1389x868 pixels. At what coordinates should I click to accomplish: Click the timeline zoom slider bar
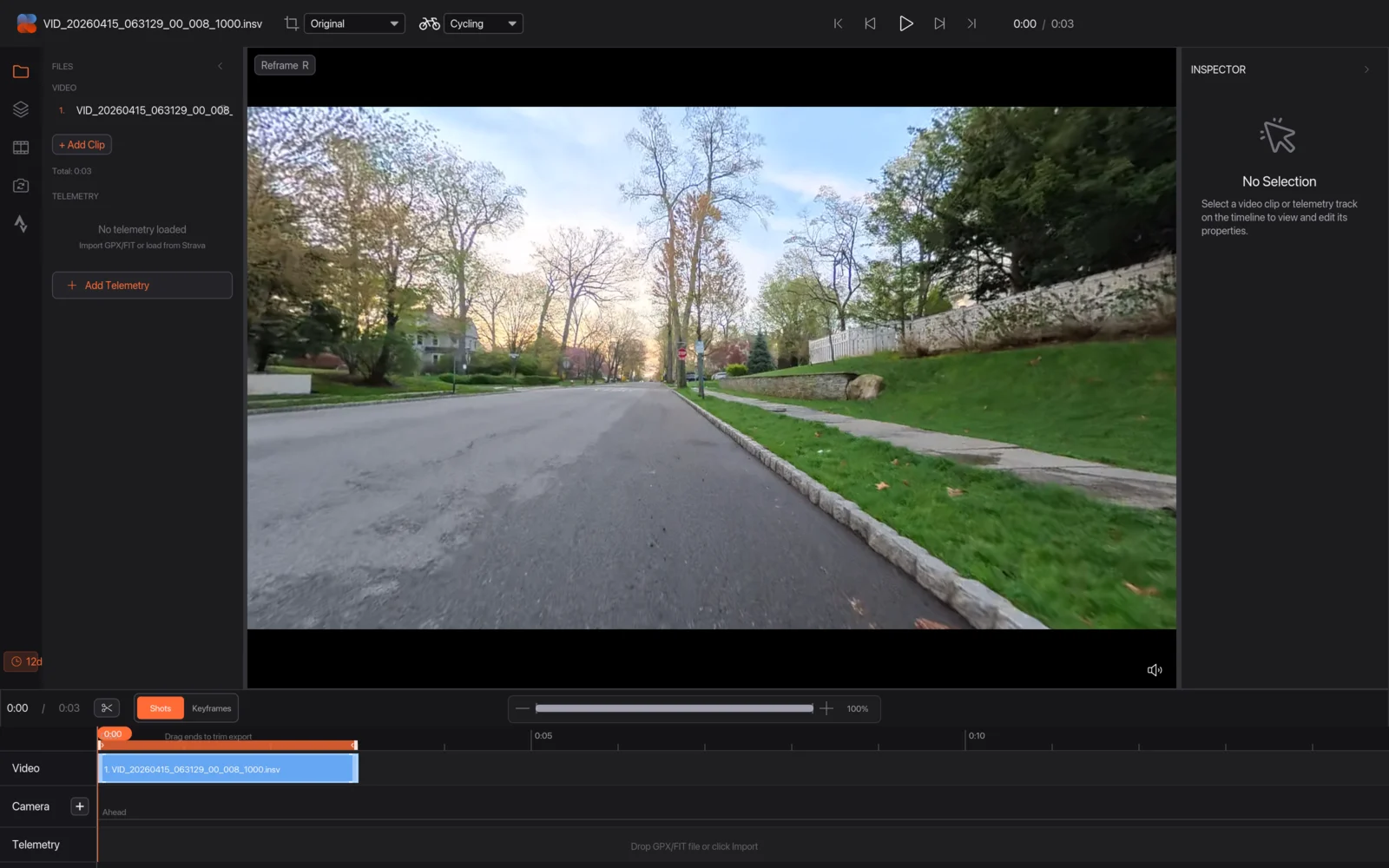coord(675,708)
